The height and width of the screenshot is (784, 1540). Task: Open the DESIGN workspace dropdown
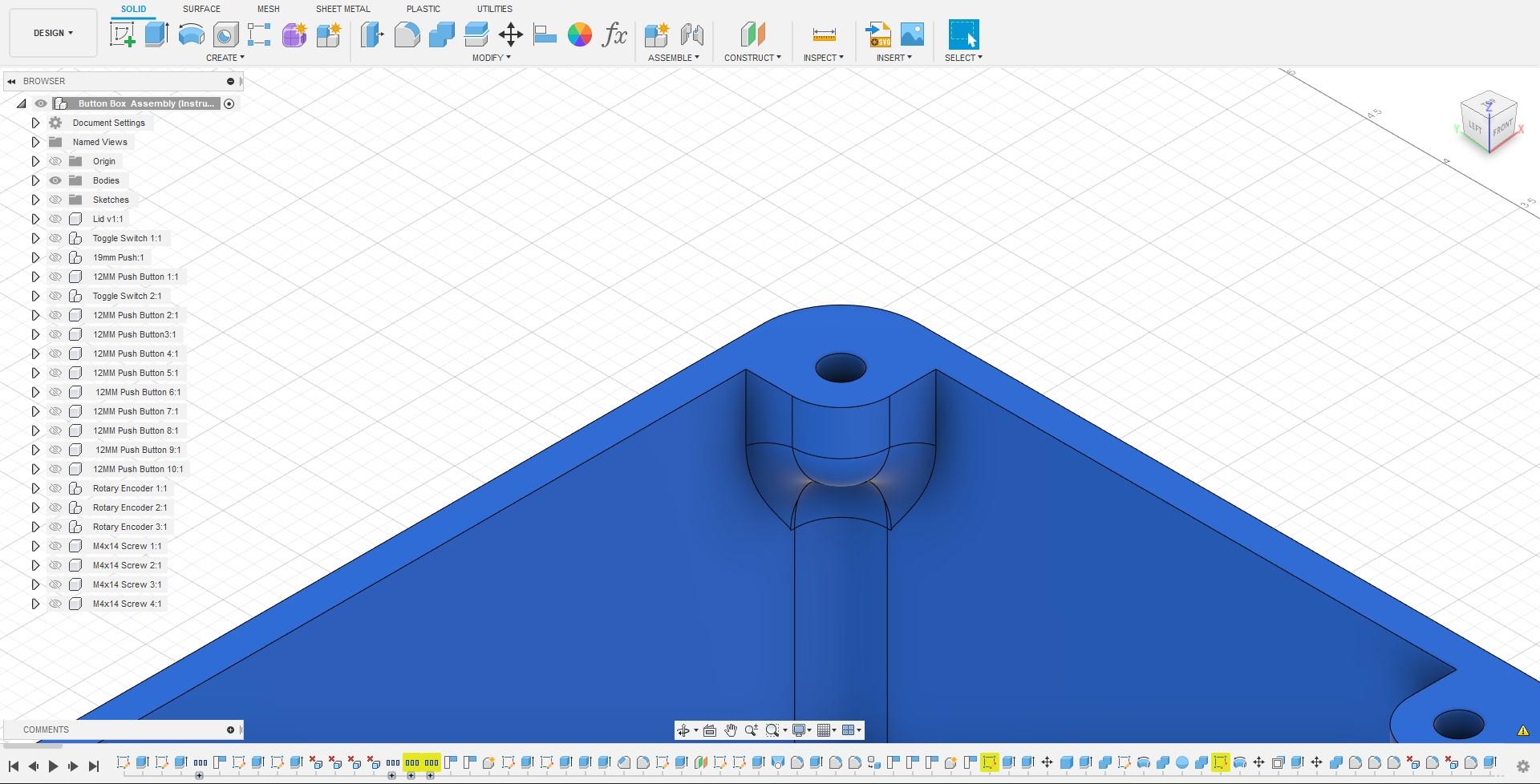point(51,33)
